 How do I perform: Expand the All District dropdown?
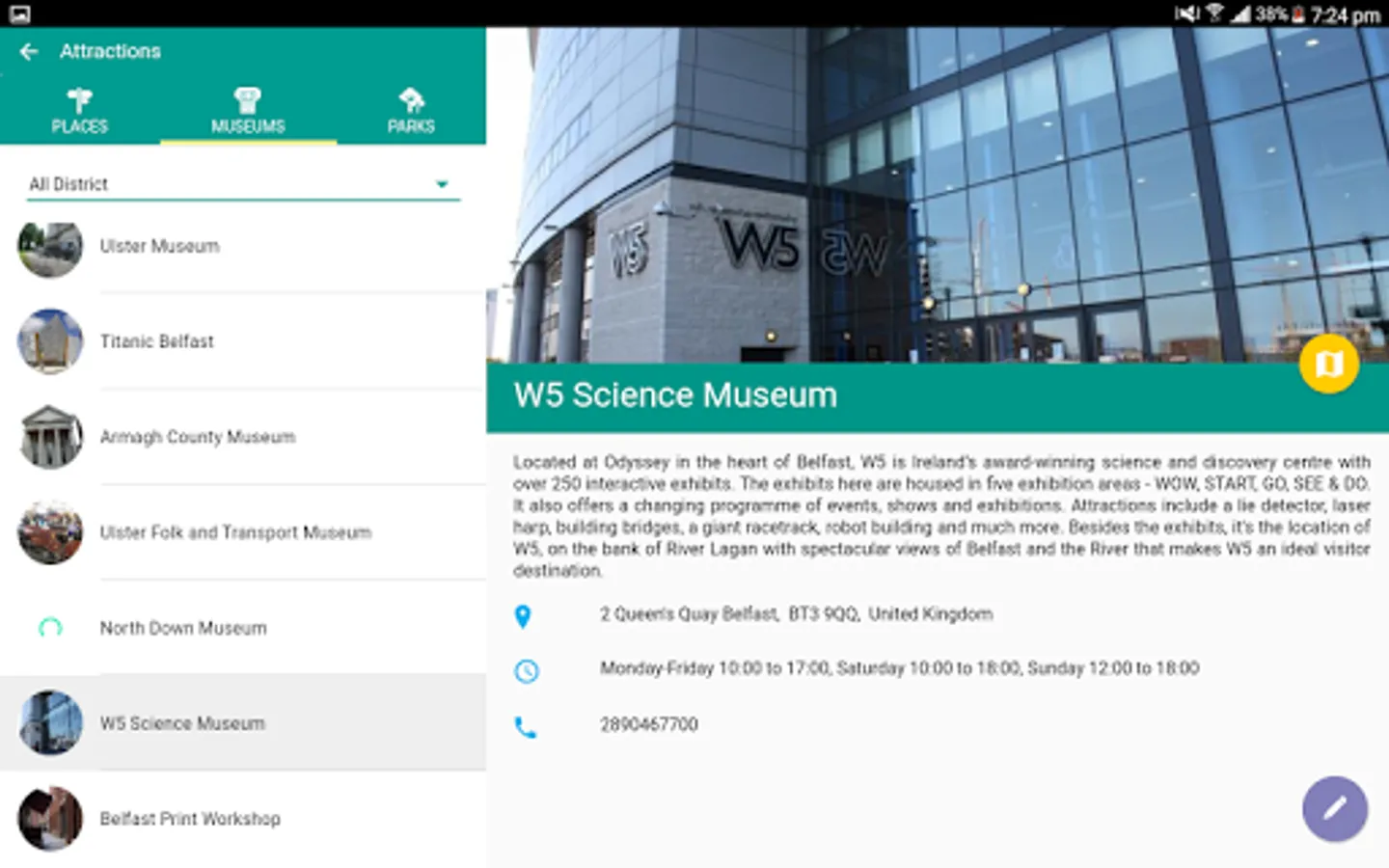pyautogui.click(x=243, y=183)
